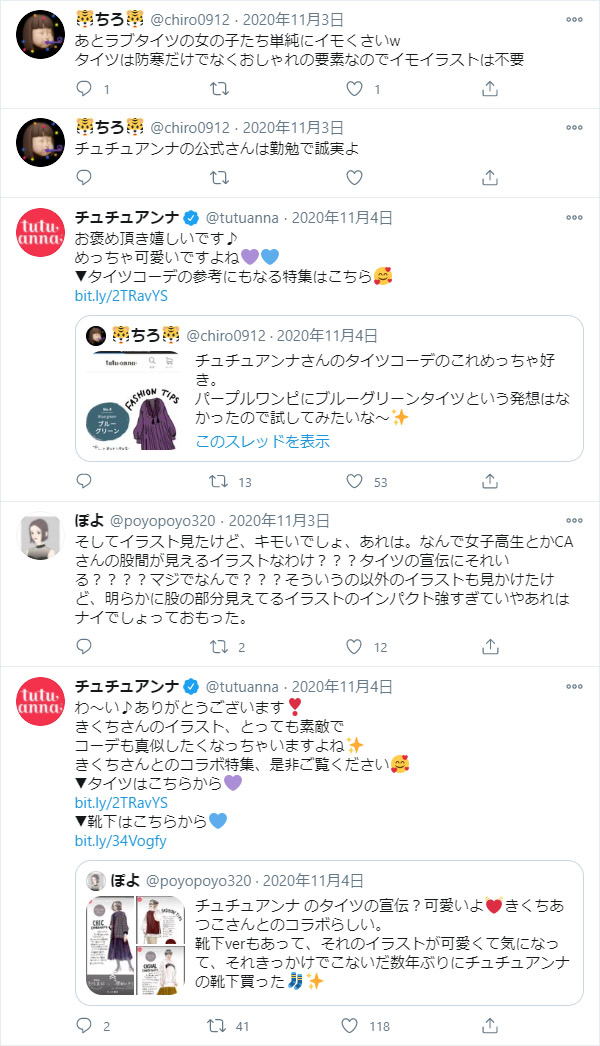Like tutuanna's tweet with 53 likes
600x1046 pixels.
(x=353, y=481)
